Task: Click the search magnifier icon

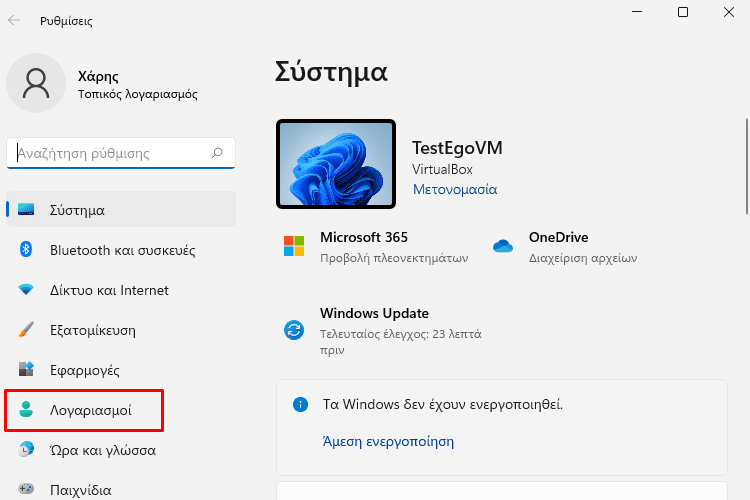Action: [x=217, y=153]
